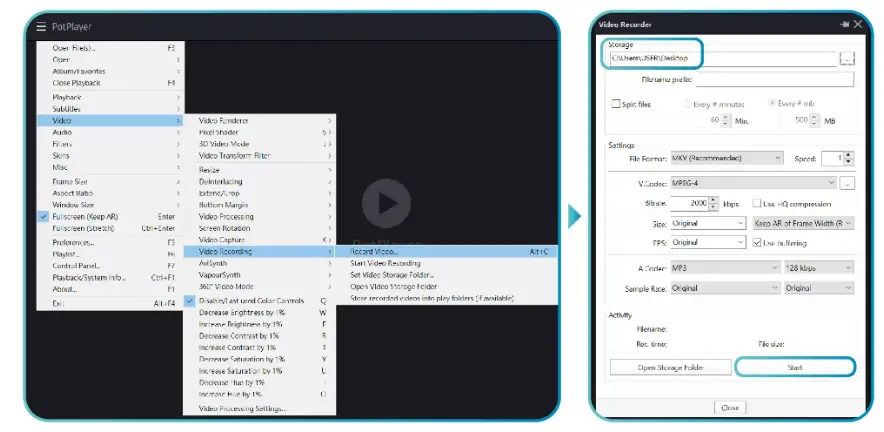Open Preferences... from main menu
This screenshot has width=884, height=432.
pyautogui.click(x=110, y=243)
